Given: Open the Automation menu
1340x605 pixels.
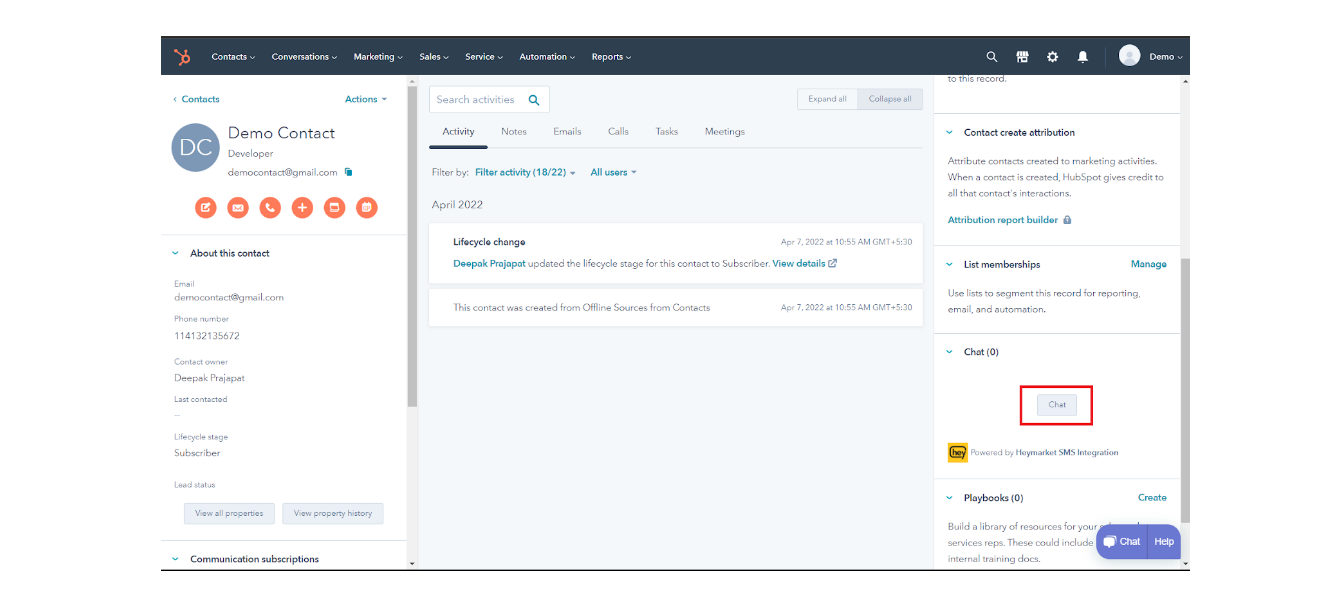Looking at the screenshot, I should tap(547, 57).
